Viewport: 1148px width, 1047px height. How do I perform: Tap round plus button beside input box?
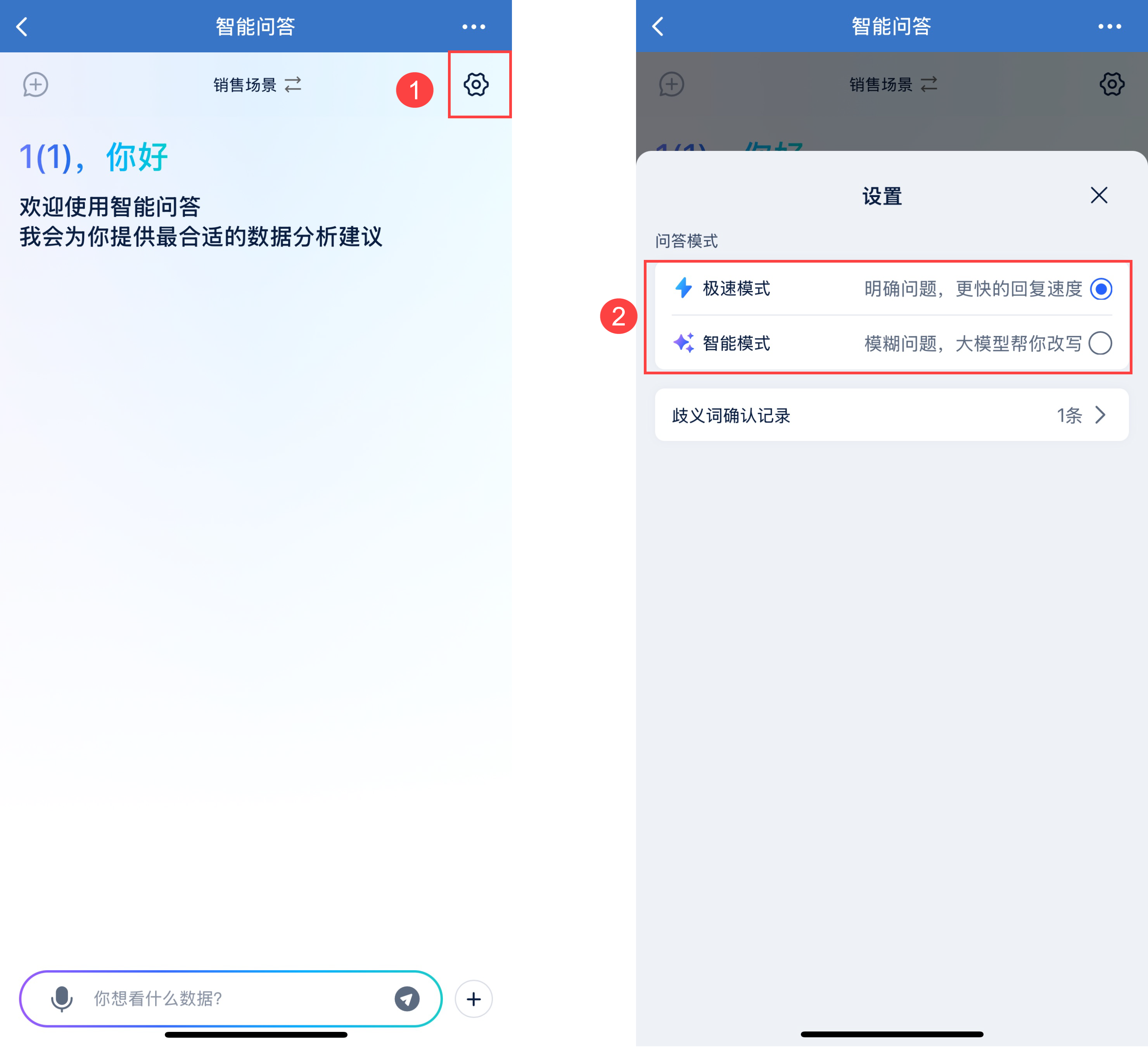click(x=473, y=999)
